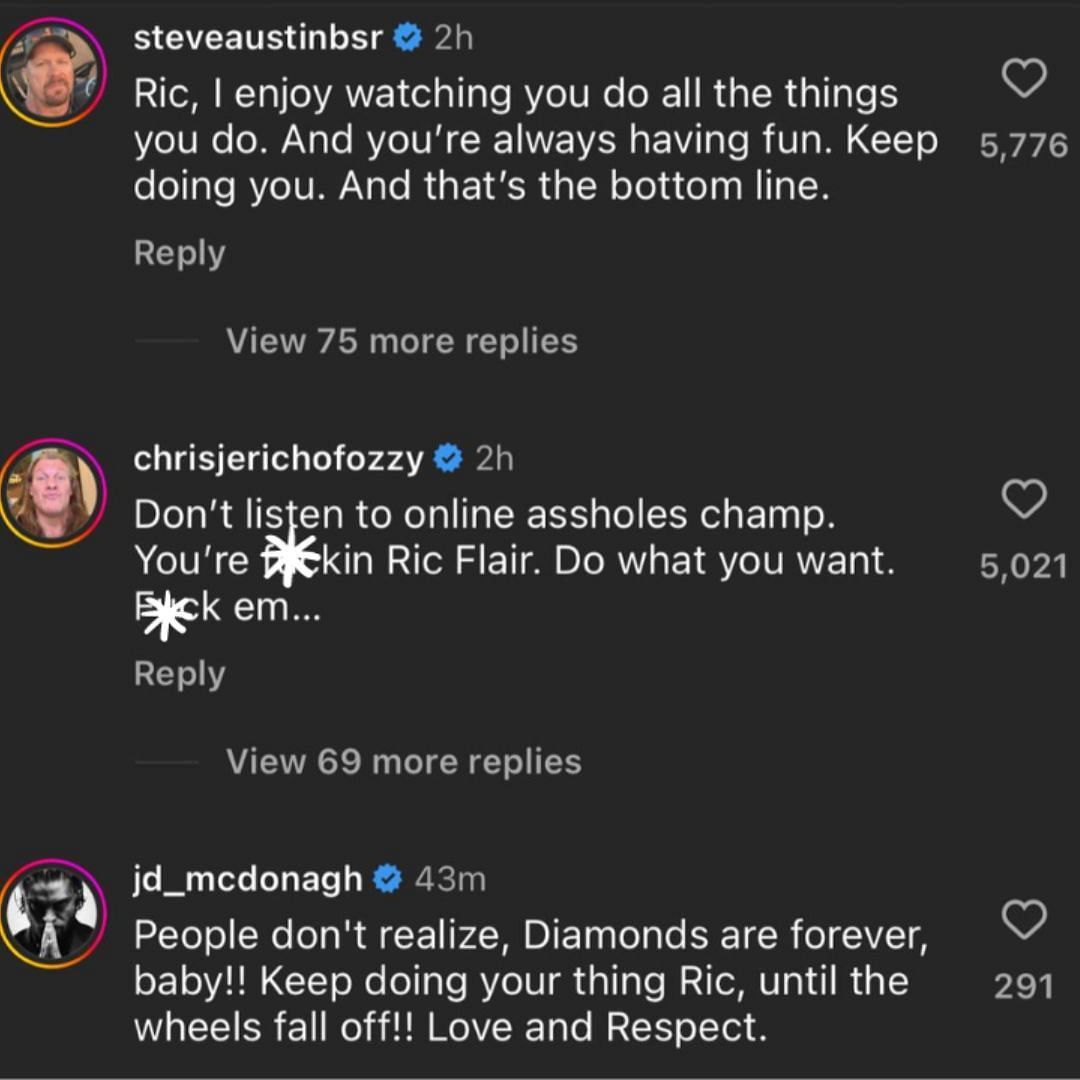Reply to steveaustinbsr's comment
This screenshot has width=1080, height=1080.
[x=179, y=253]
